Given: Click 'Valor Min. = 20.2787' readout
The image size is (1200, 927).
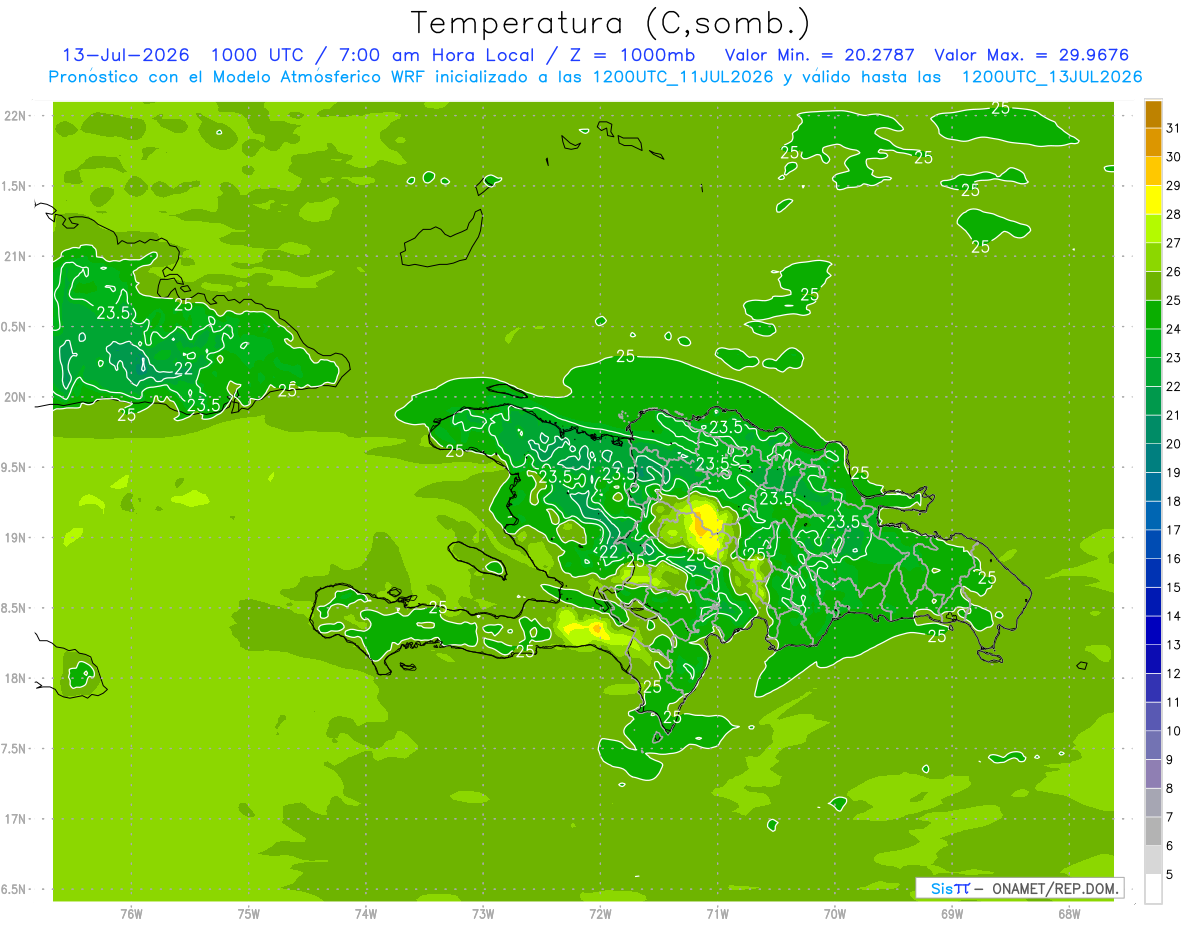Looking at the screenshot, I should click(x=821, y=55).
